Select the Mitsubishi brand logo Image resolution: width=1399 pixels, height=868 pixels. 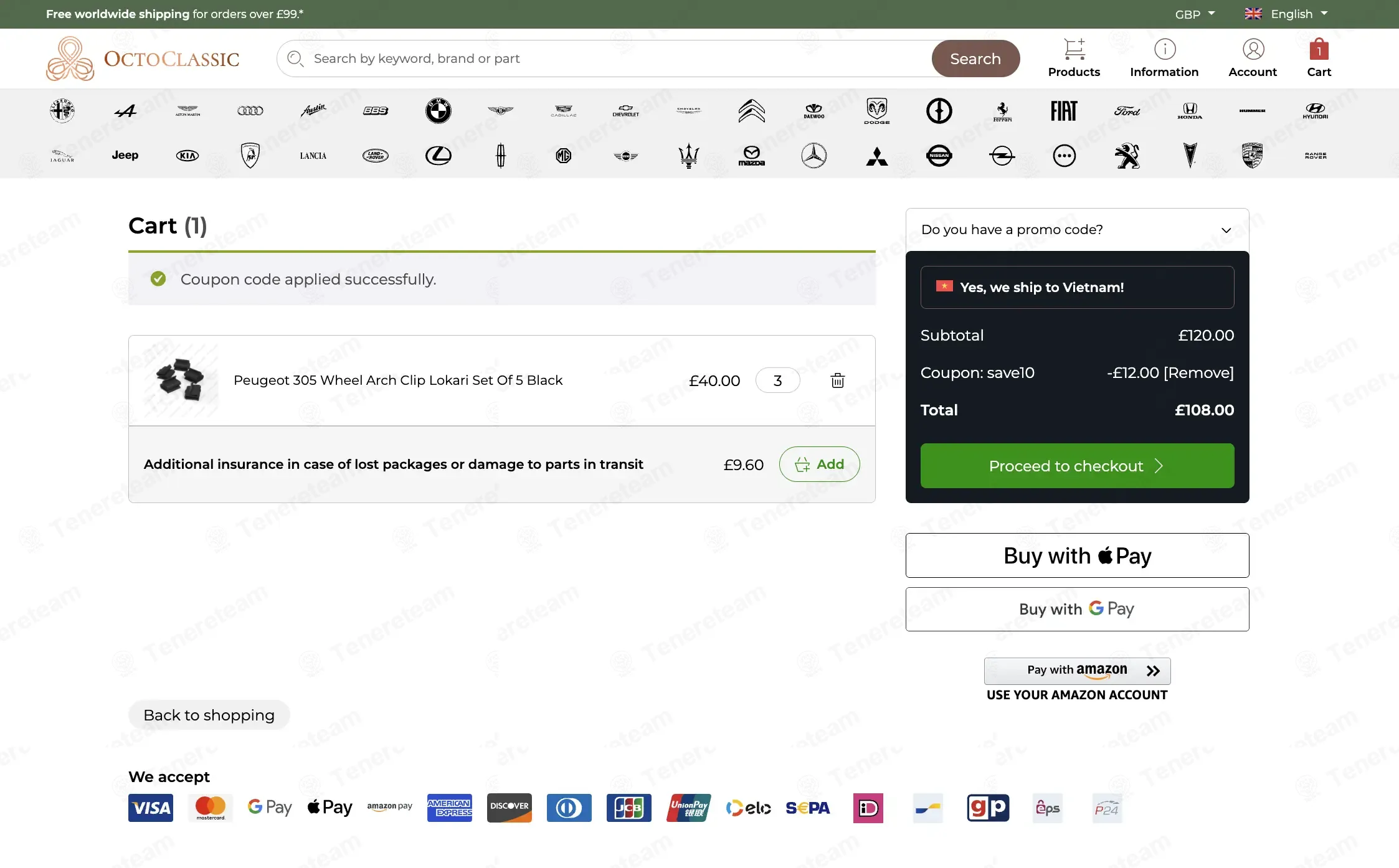(x=877, y=156)
